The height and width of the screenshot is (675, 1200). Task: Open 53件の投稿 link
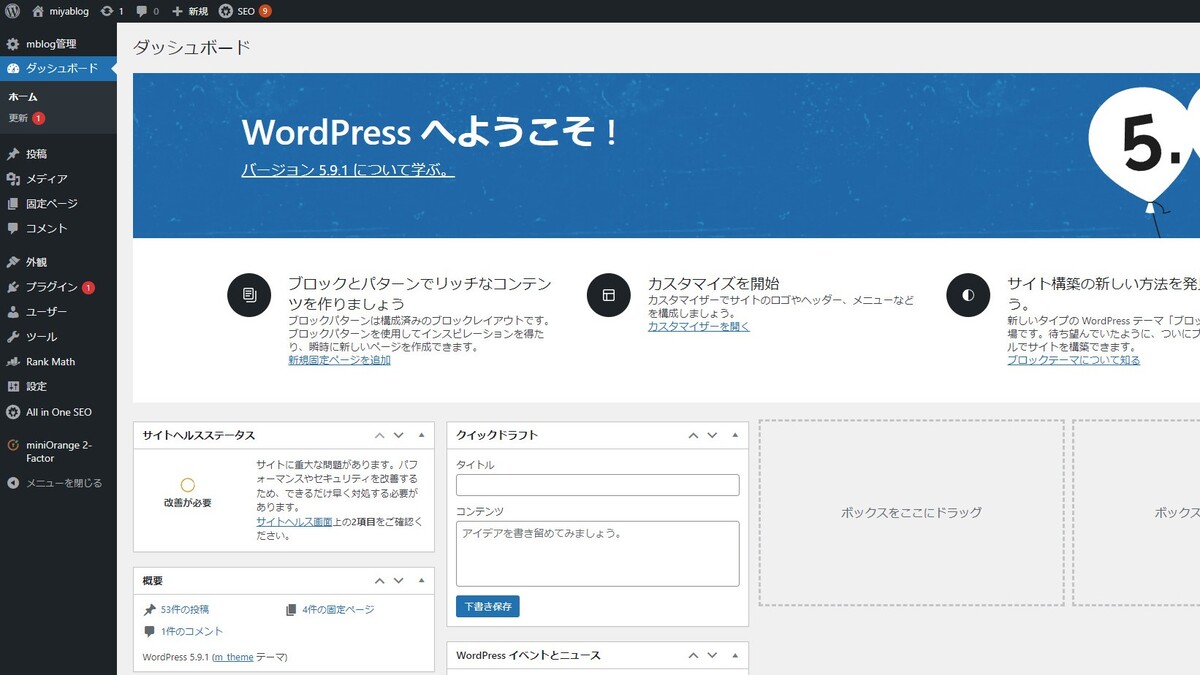(185, 609)
